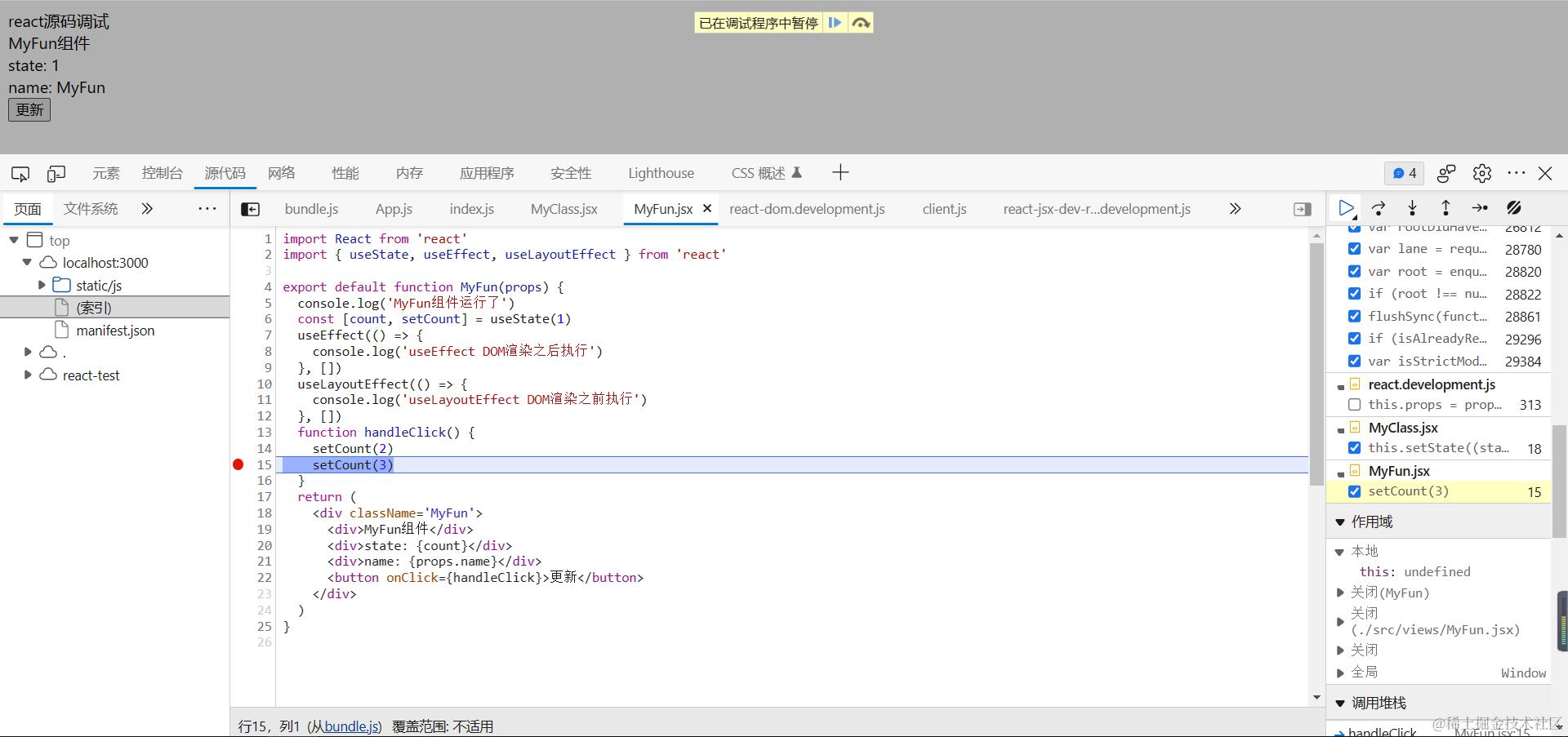Click the step out of function icon
1568x737 pixels.
pos(1445,208)
